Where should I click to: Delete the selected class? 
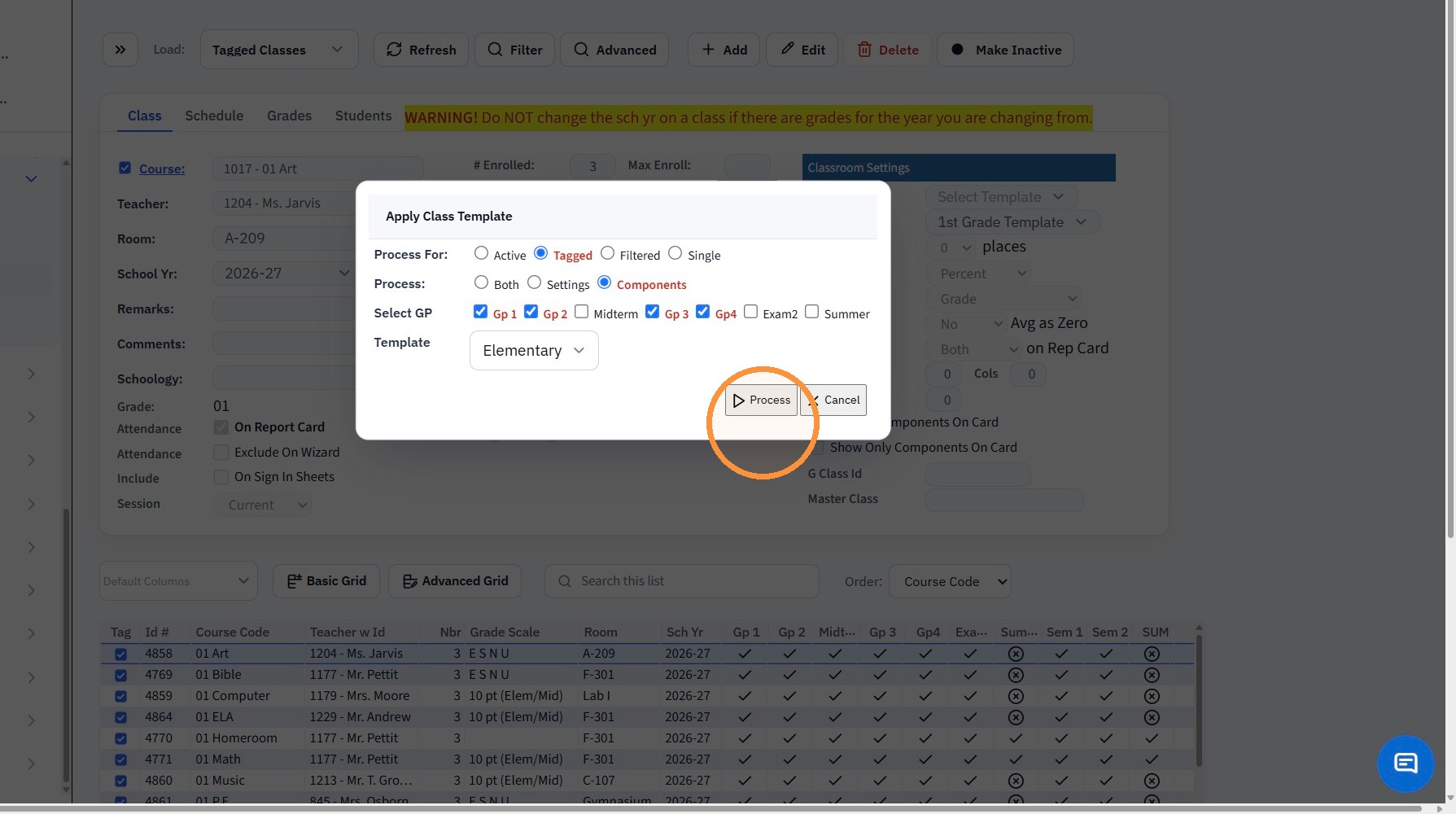pos(887,50)
